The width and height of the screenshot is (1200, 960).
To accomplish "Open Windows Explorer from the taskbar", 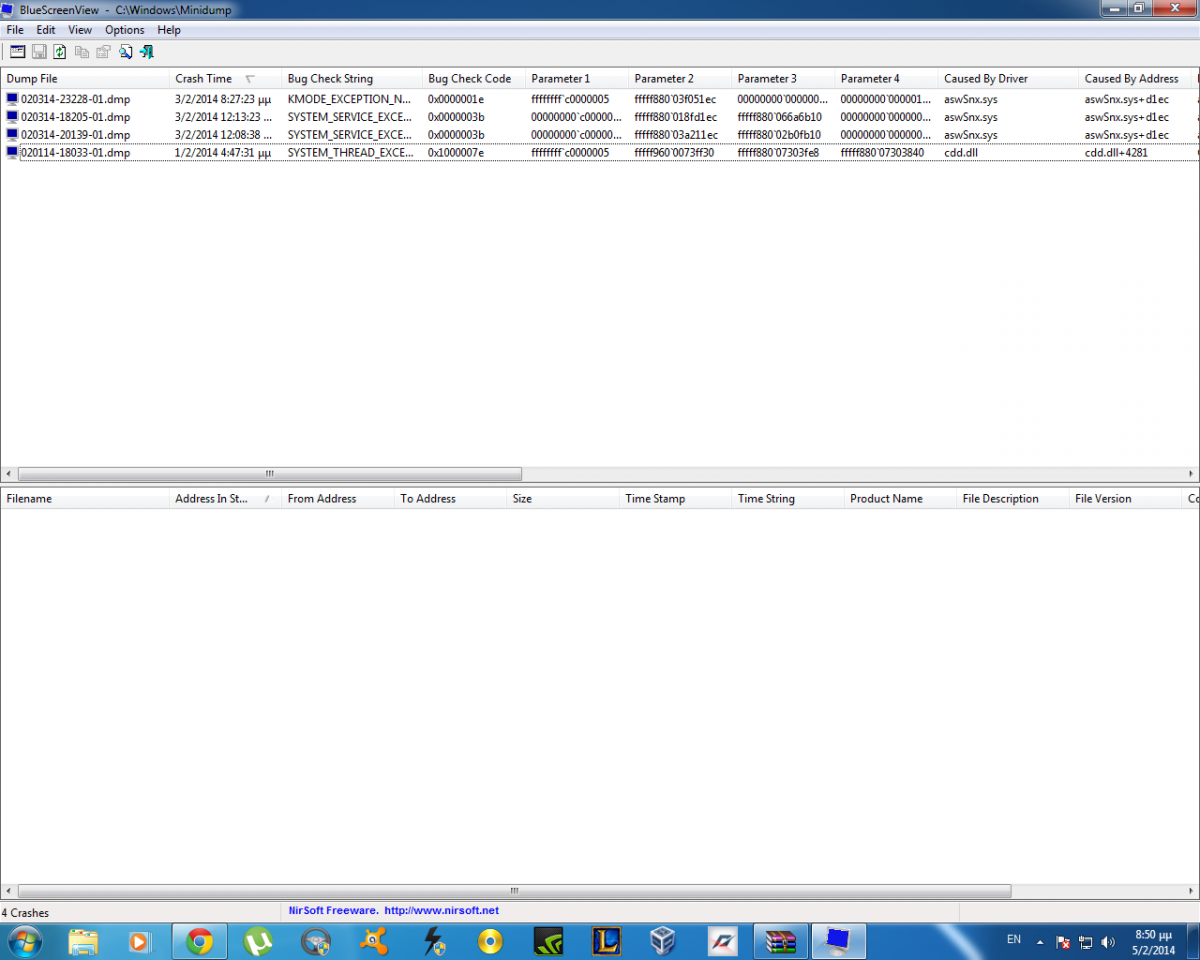I will point(83,941).
